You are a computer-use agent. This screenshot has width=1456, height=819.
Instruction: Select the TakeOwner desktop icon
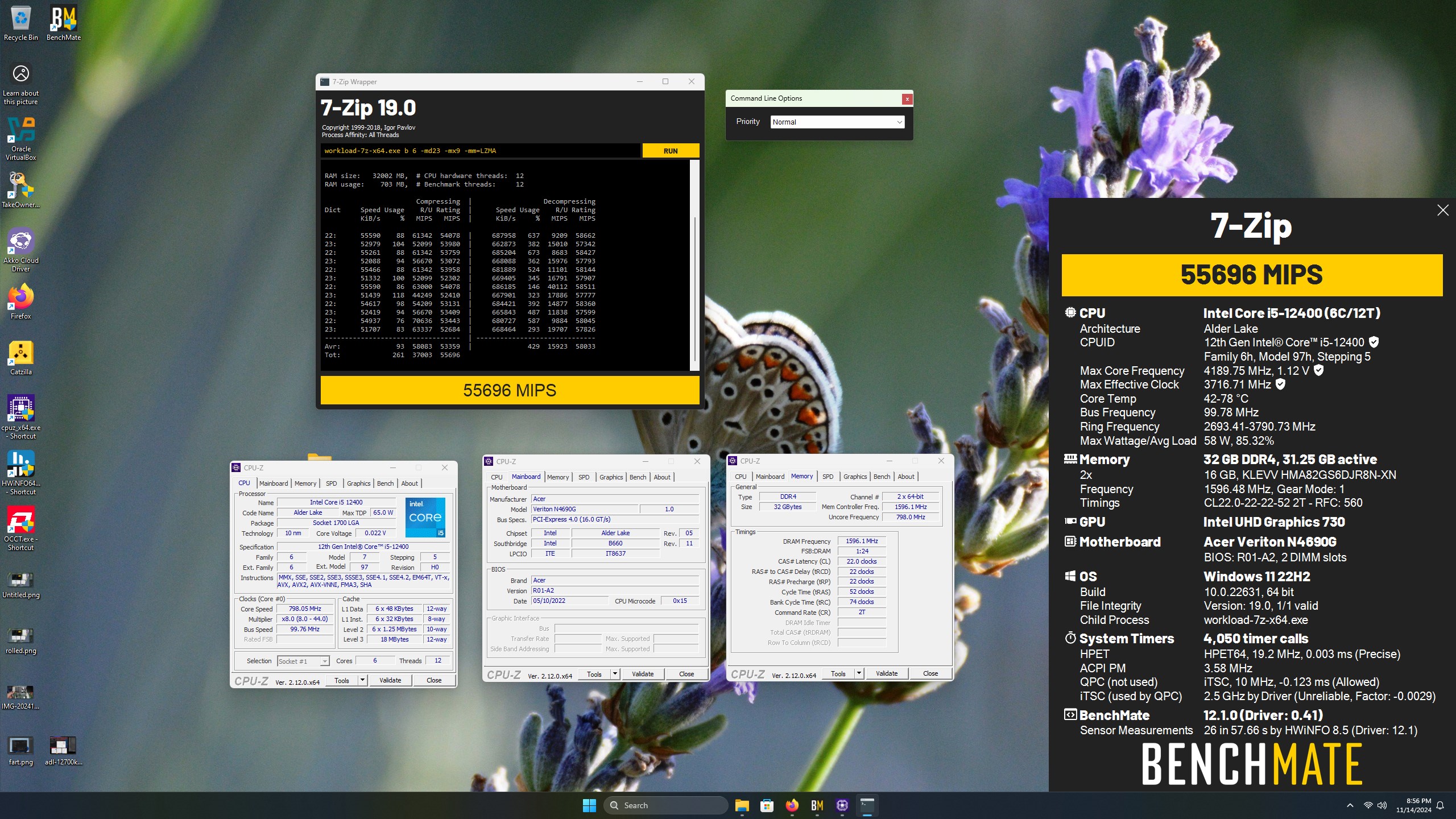20,191
